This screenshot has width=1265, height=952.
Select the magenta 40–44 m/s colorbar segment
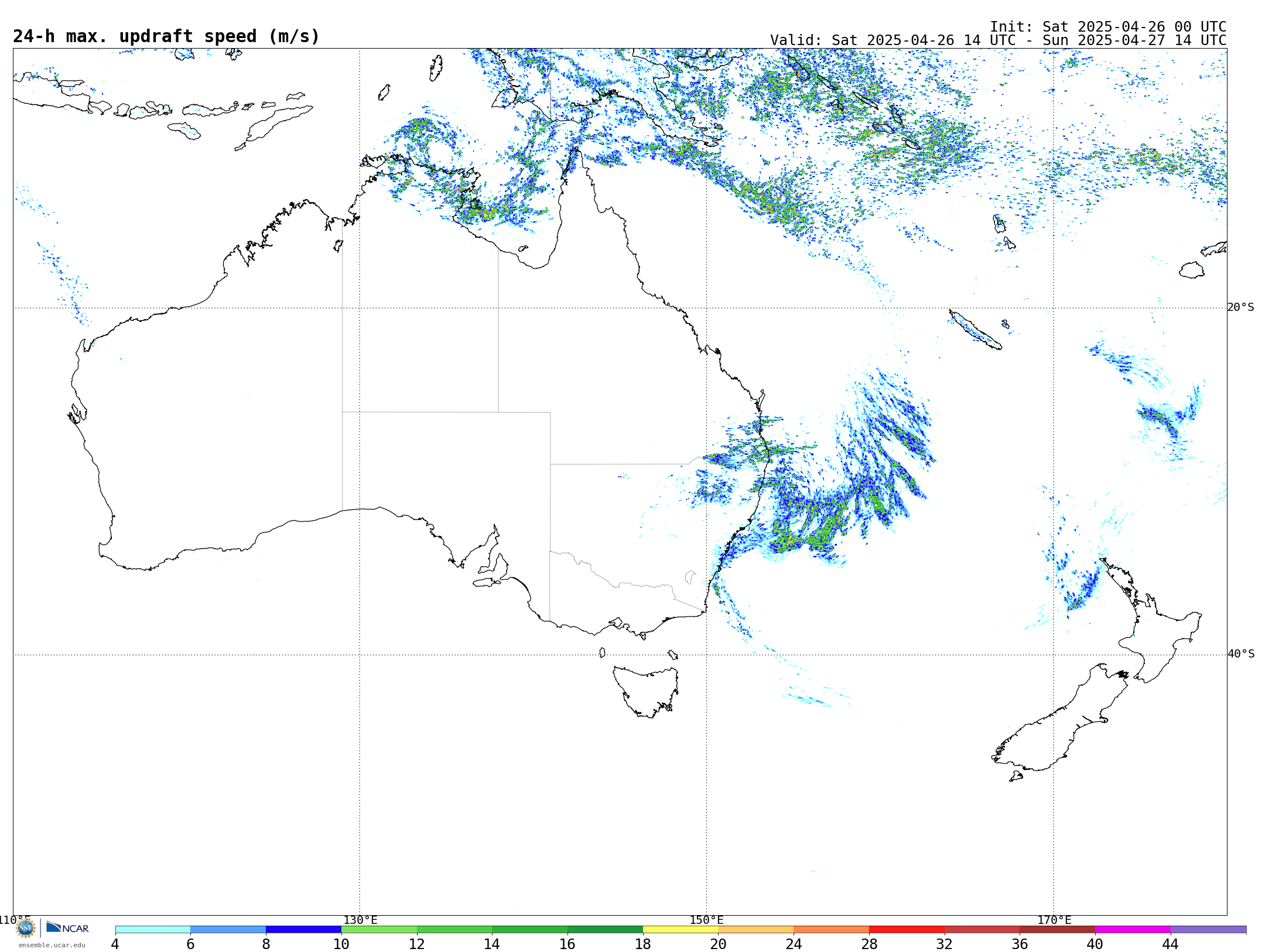1133,930
